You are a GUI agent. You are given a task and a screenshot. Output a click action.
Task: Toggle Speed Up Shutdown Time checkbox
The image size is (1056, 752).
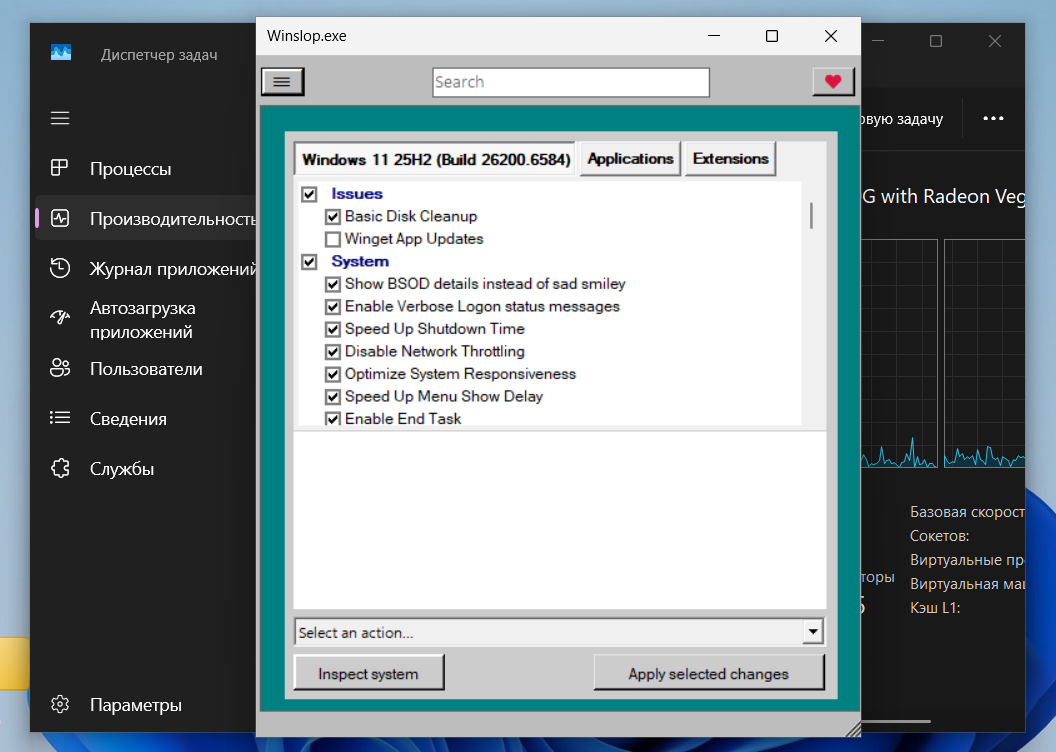332,329
